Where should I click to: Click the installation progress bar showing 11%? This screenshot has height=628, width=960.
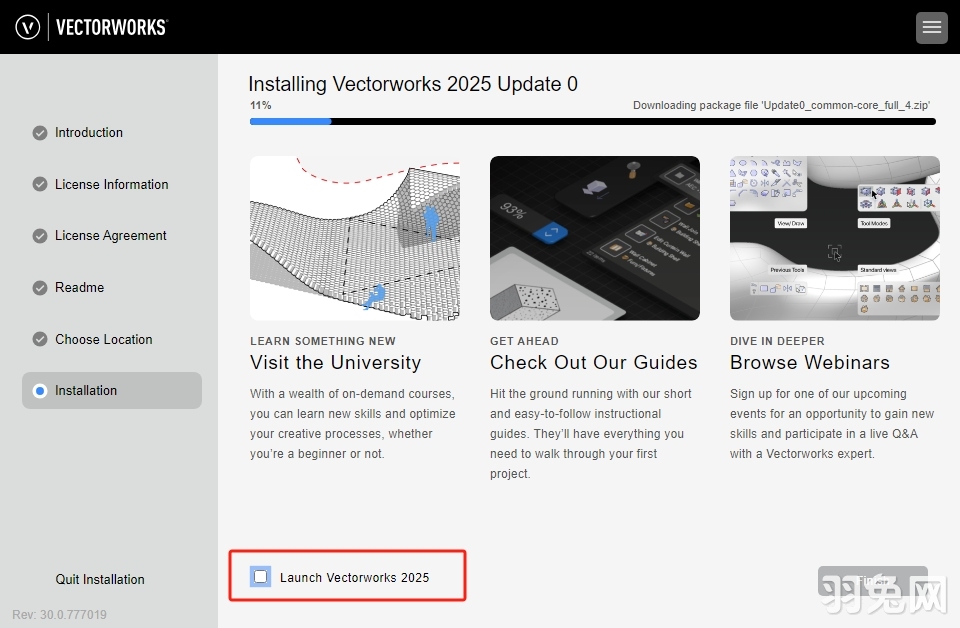pyautogui.click(x=592, y=121)
